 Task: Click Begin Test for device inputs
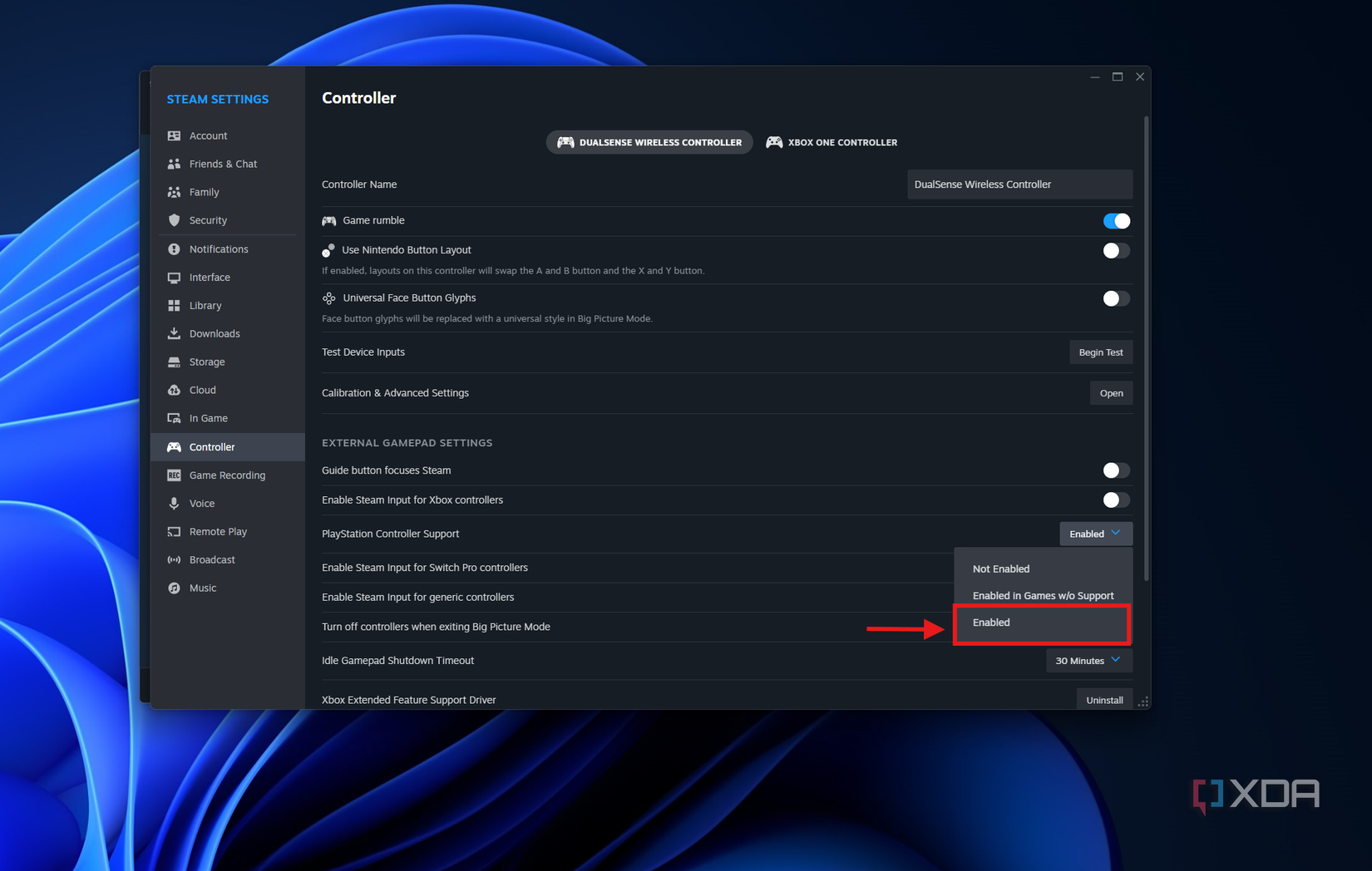1101,352
